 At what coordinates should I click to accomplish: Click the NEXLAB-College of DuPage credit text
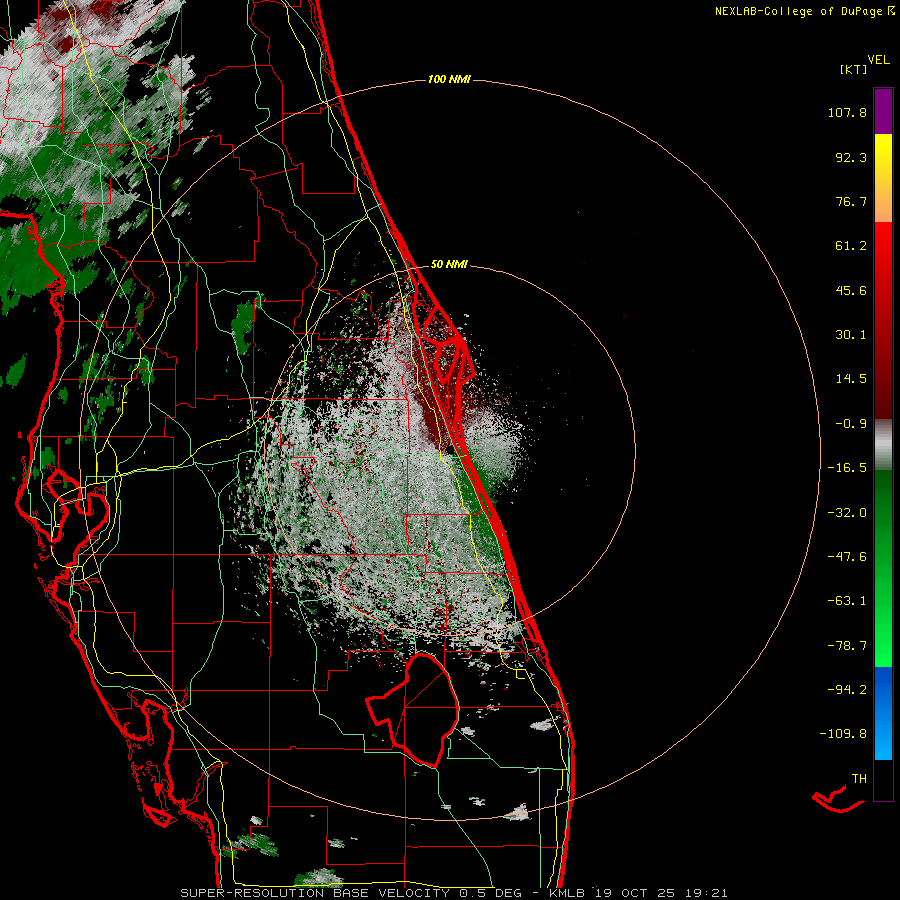pos(800,11)
